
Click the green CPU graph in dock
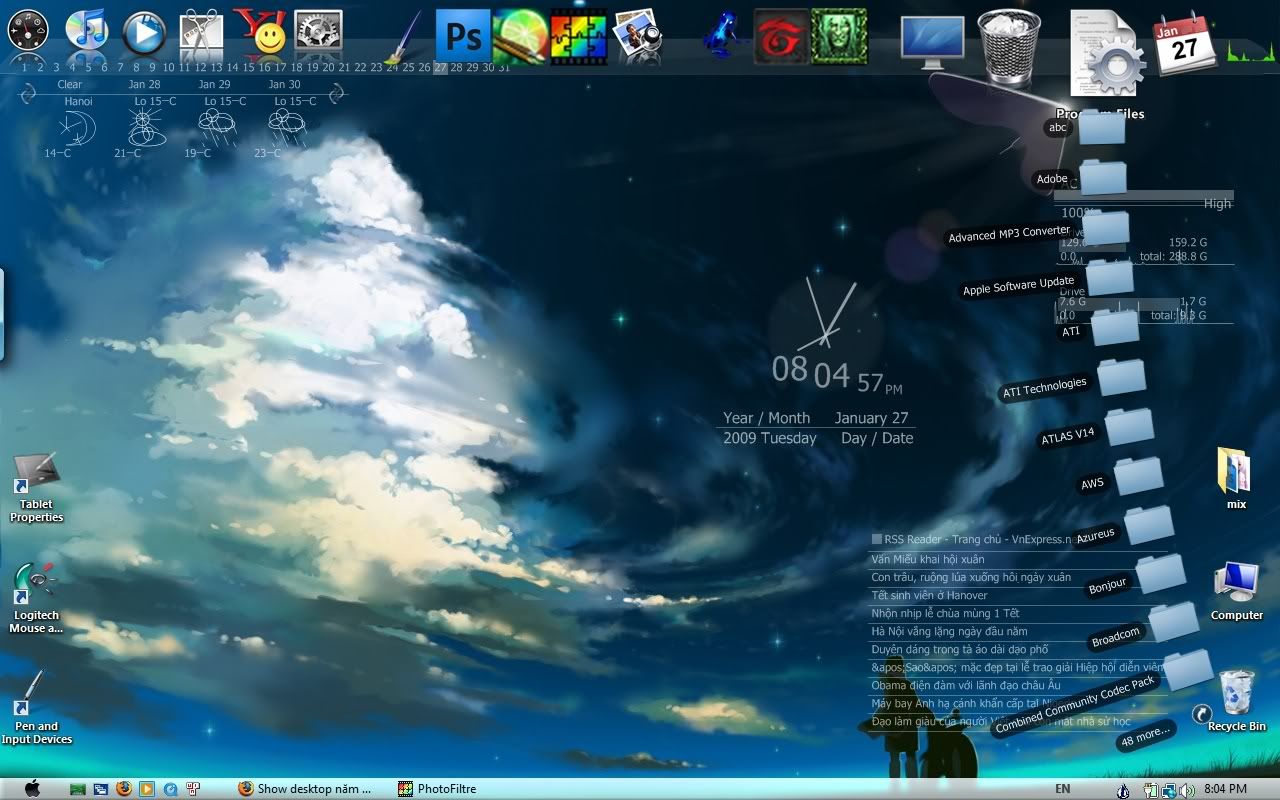[x=1251, y=52]
